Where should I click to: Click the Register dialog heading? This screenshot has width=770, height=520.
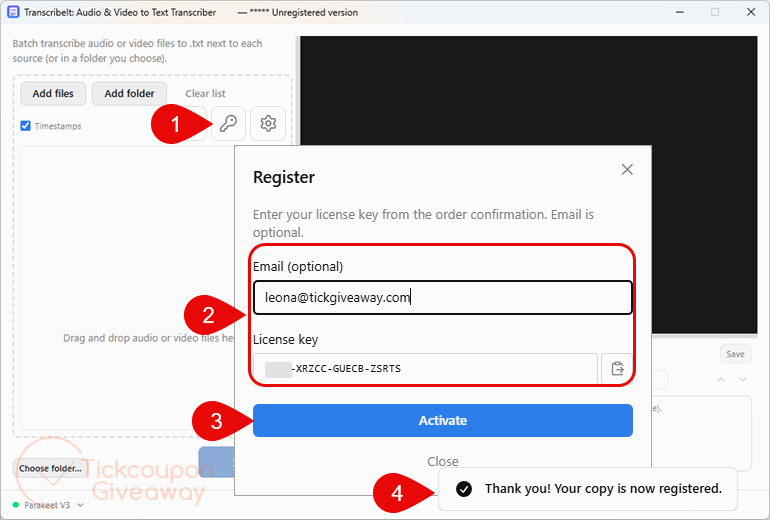284,177
